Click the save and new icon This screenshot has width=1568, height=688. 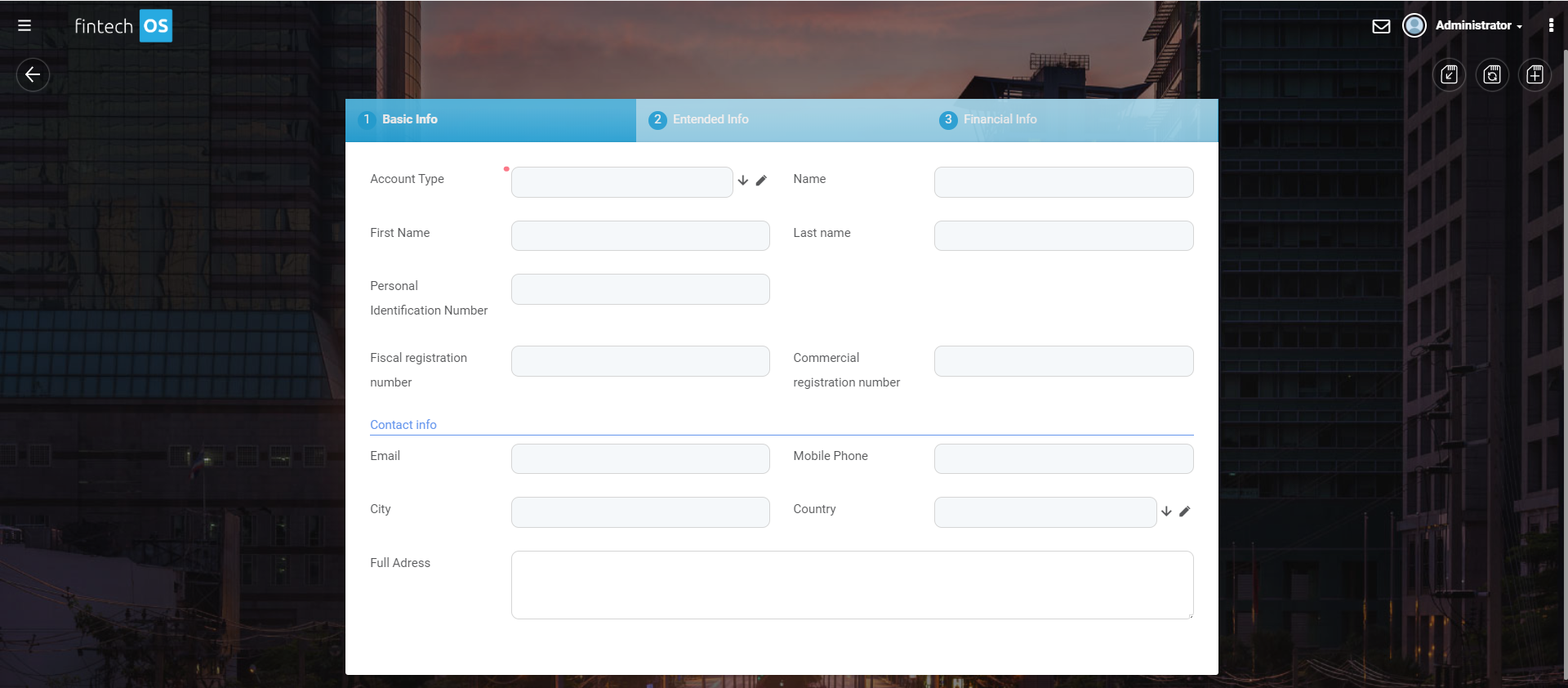1535,75
